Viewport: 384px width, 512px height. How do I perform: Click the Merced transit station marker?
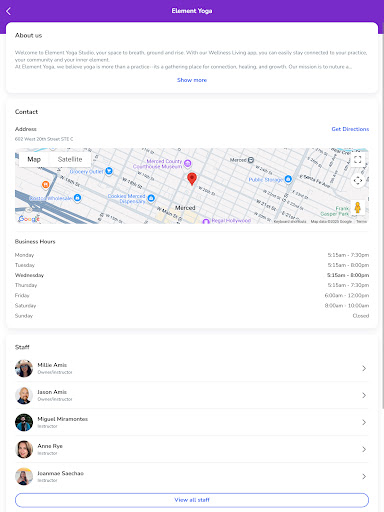point(251,160)
